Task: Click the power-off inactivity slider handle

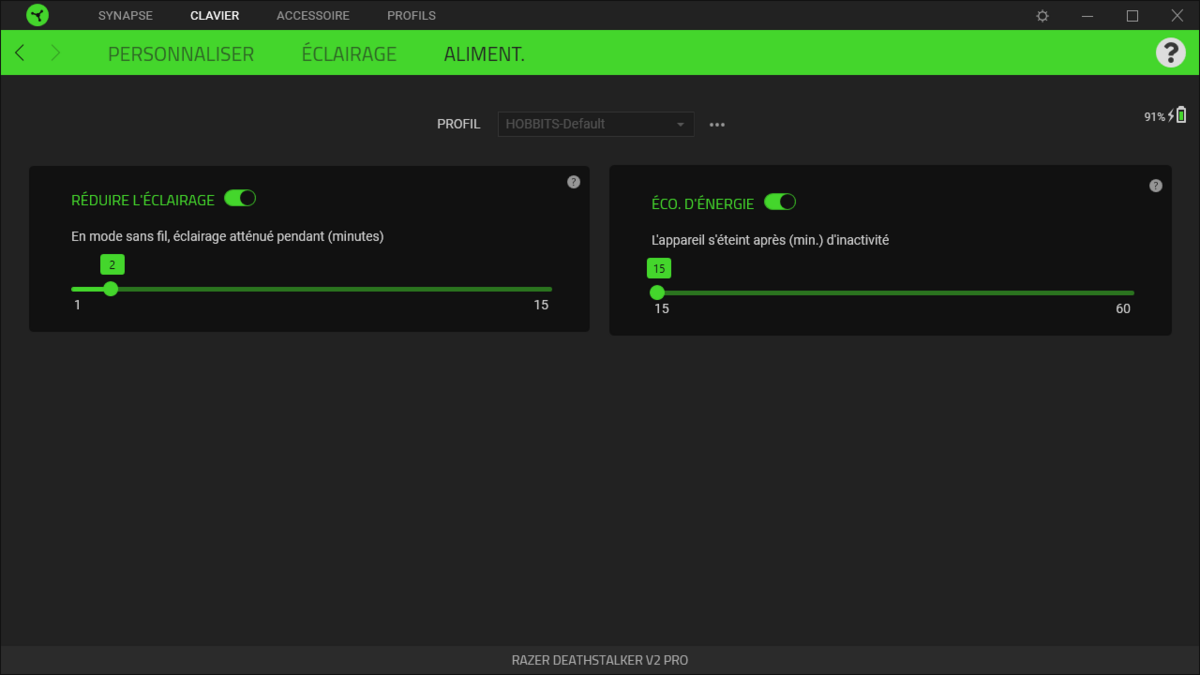Action: 657,293
